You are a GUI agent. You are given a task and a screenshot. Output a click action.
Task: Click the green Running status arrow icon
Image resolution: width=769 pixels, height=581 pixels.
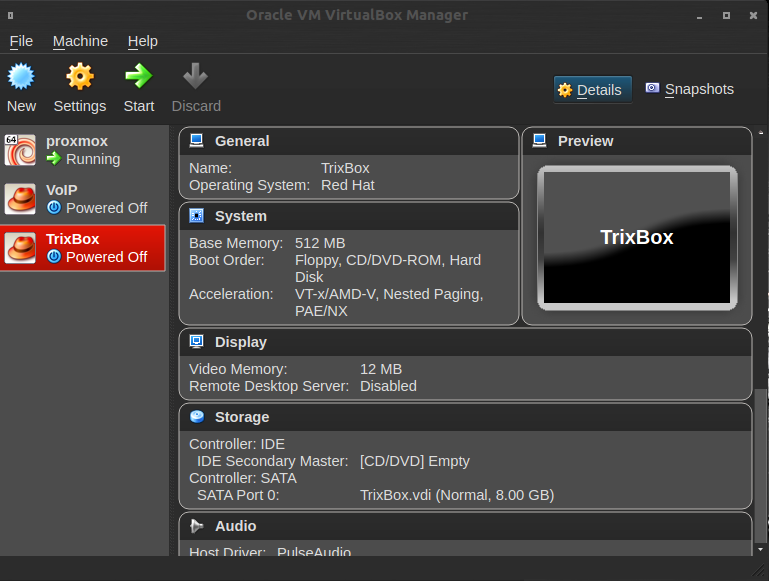click(54, 158)
